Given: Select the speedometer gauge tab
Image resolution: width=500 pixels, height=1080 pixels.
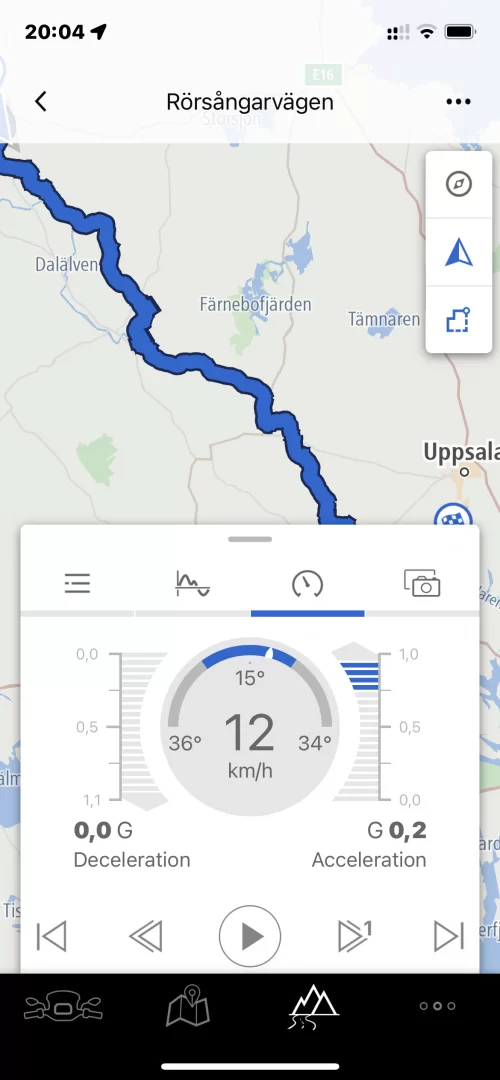Looking at the screenshot, I should (307, 585).
